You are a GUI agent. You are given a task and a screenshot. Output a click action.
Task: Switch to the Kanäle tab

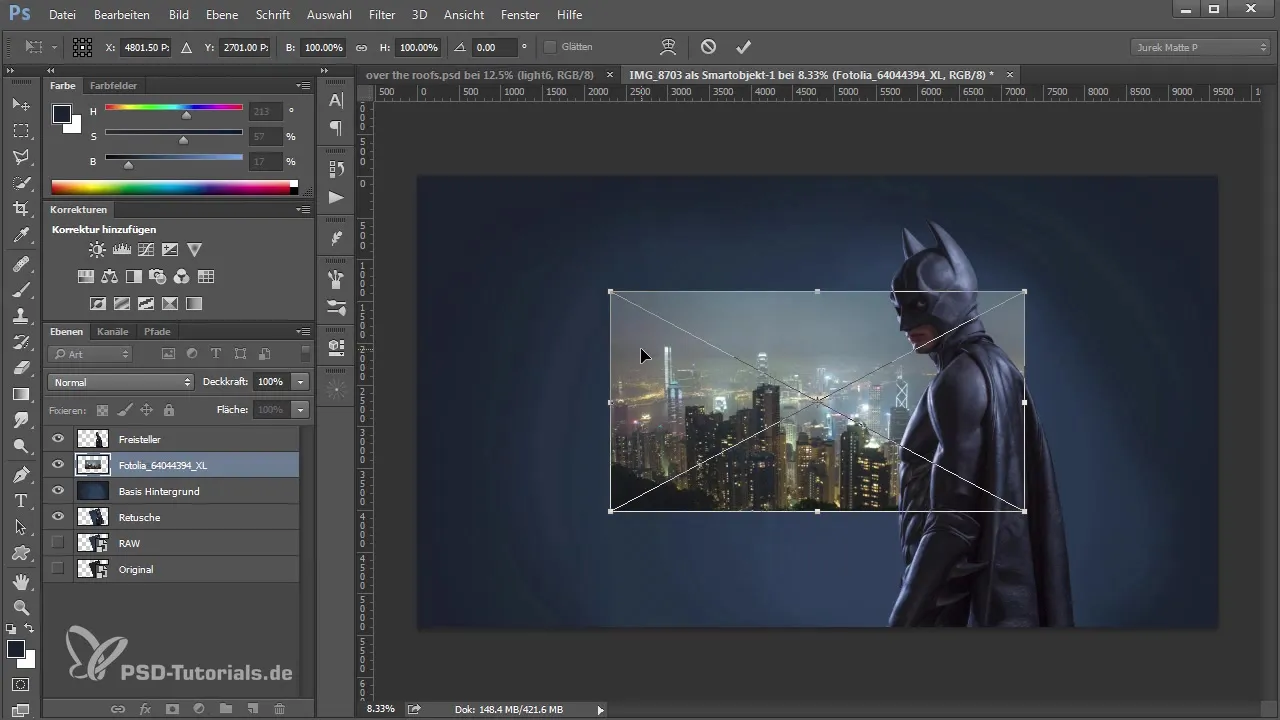click(x=113, y=331)
